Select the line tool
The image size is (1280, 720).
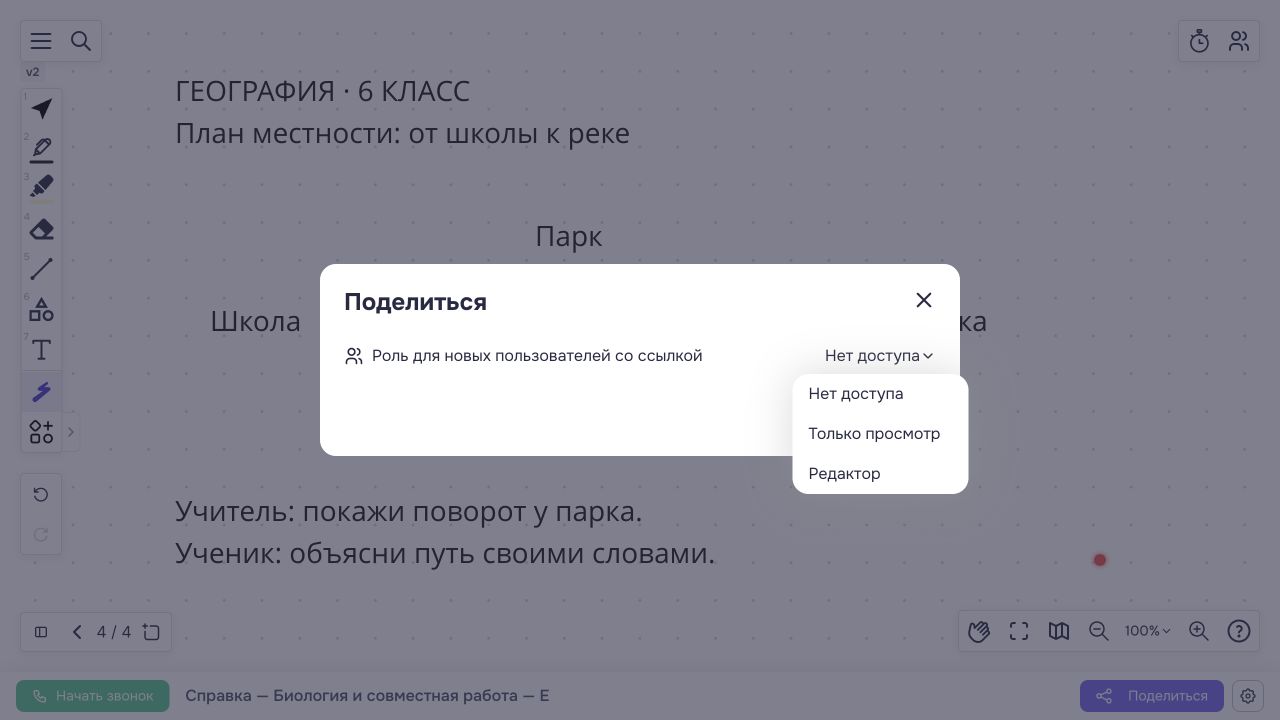pyautogui.click(x=41, y=269)
